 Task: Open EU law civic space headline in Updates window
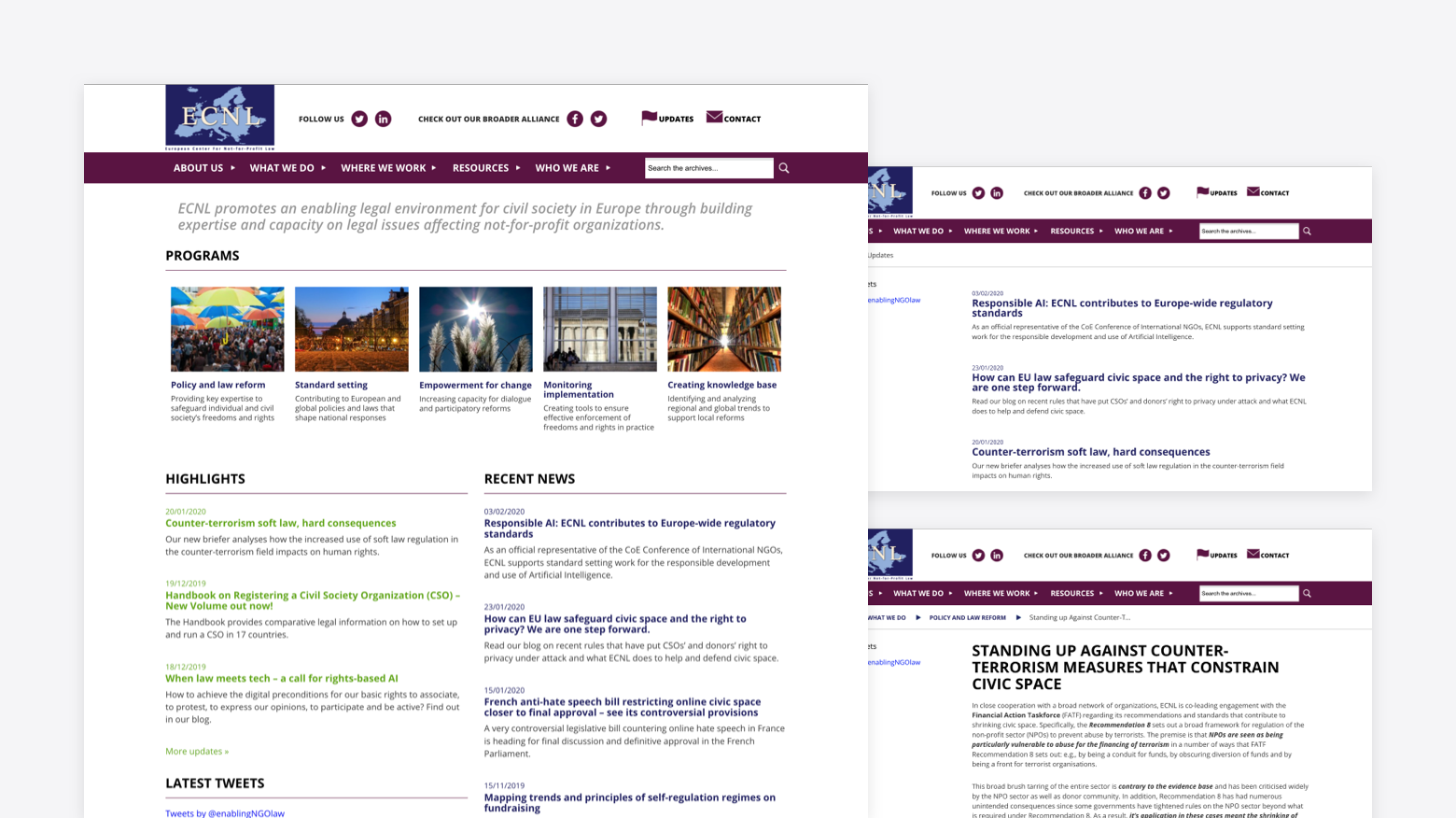[1139, 382]
